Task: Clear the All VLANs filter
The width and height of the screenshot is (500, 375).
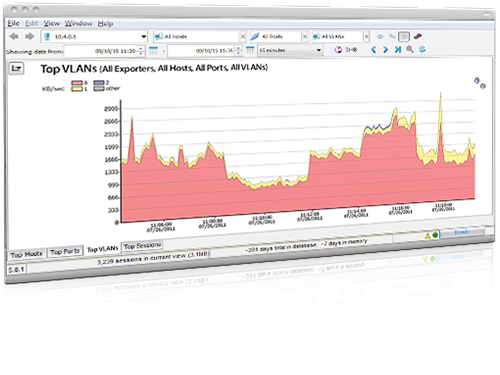Action: (x=366, y=36)
